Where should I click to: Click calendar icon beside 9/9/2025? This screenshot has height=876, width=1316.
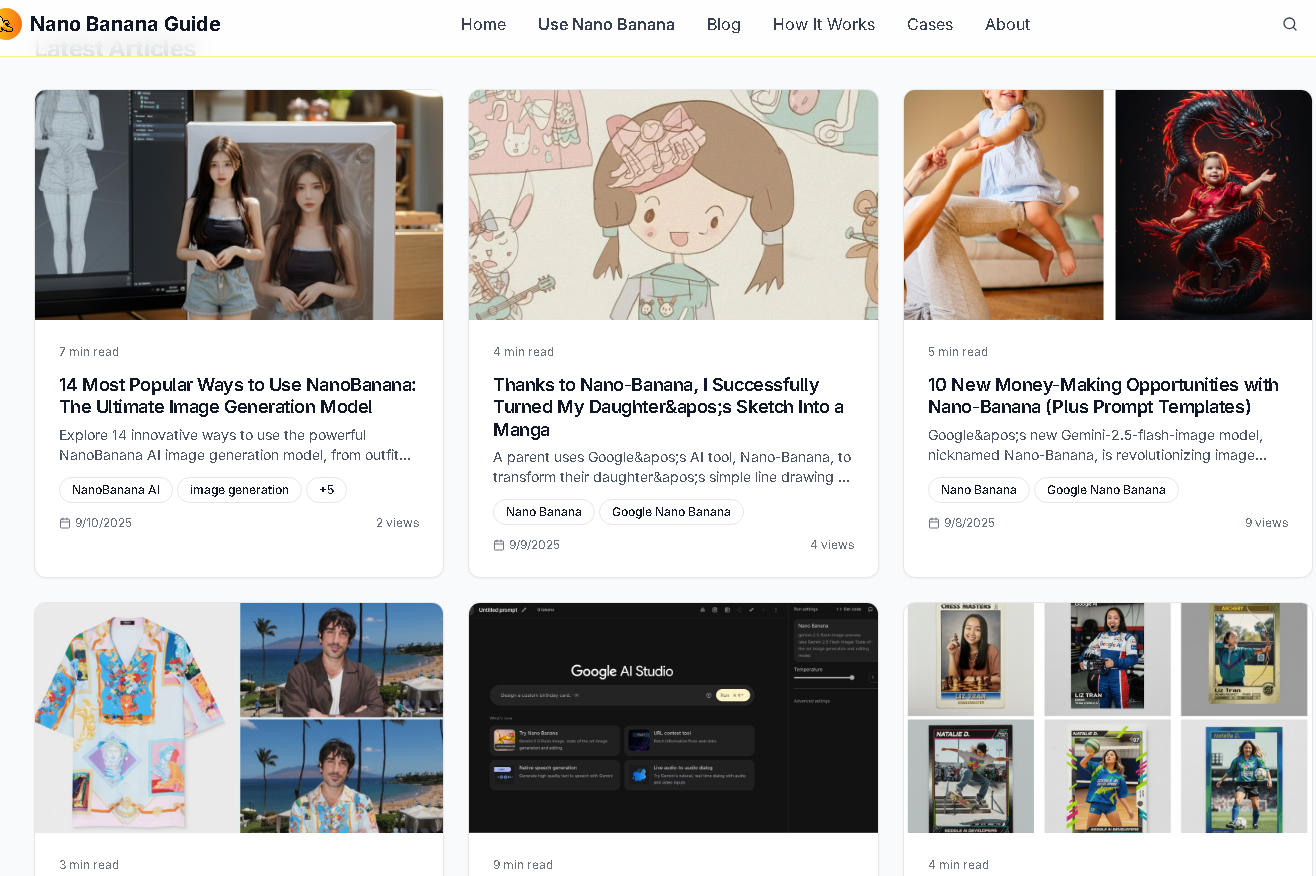(499, 545)
